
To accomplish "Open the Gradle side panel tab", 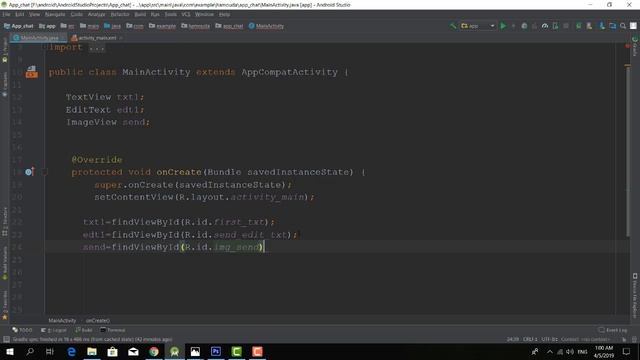I will pyautogui.click(x=635, y=47).
